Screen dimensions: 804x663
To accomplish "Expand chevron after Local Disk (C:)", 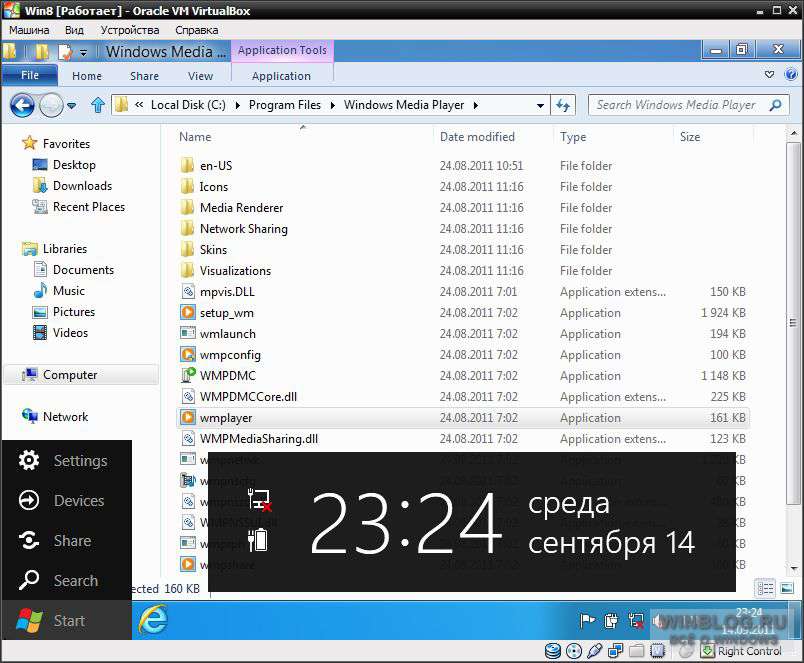I will [237, 105].
